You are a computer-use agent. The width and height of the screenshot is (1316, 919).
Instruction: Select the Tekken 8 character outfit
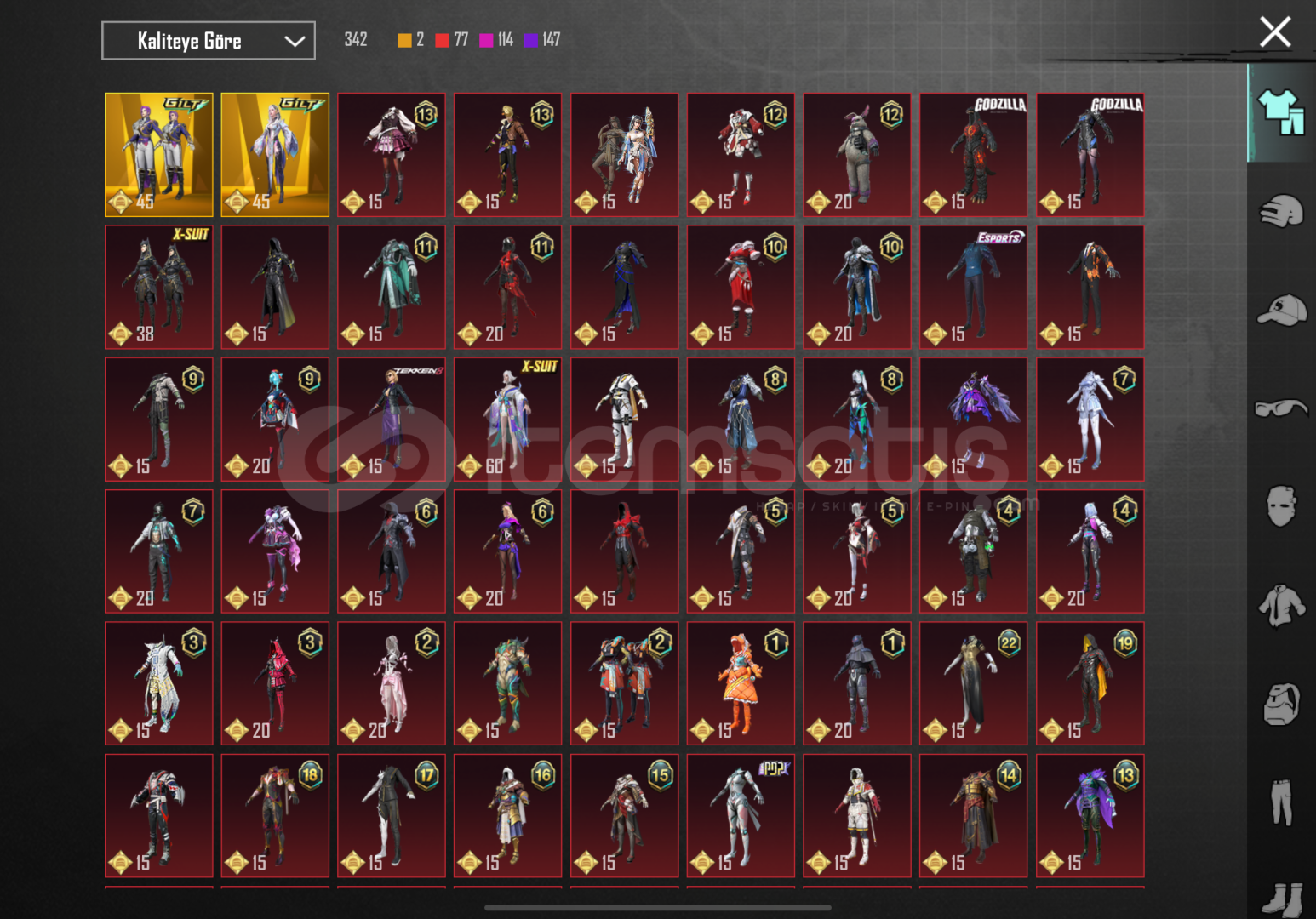point(392,420)
